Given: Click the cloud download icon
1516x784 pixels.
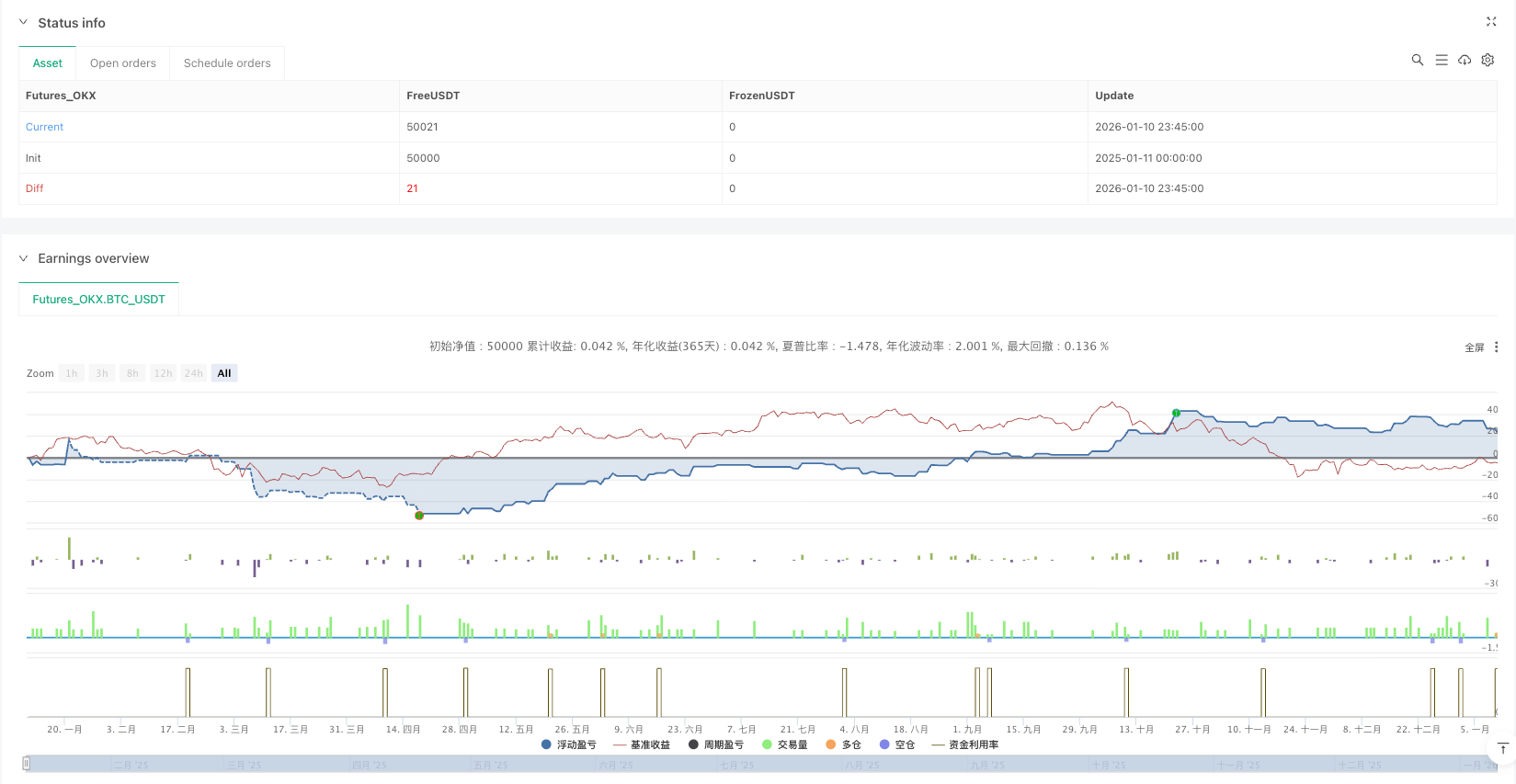Looking at the screenshot, I should tap(1465, 60).
